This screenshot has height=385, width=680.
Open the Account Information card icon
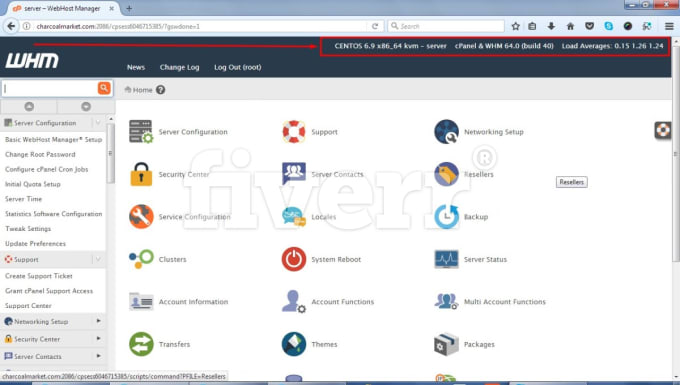[x=141, y=301]
